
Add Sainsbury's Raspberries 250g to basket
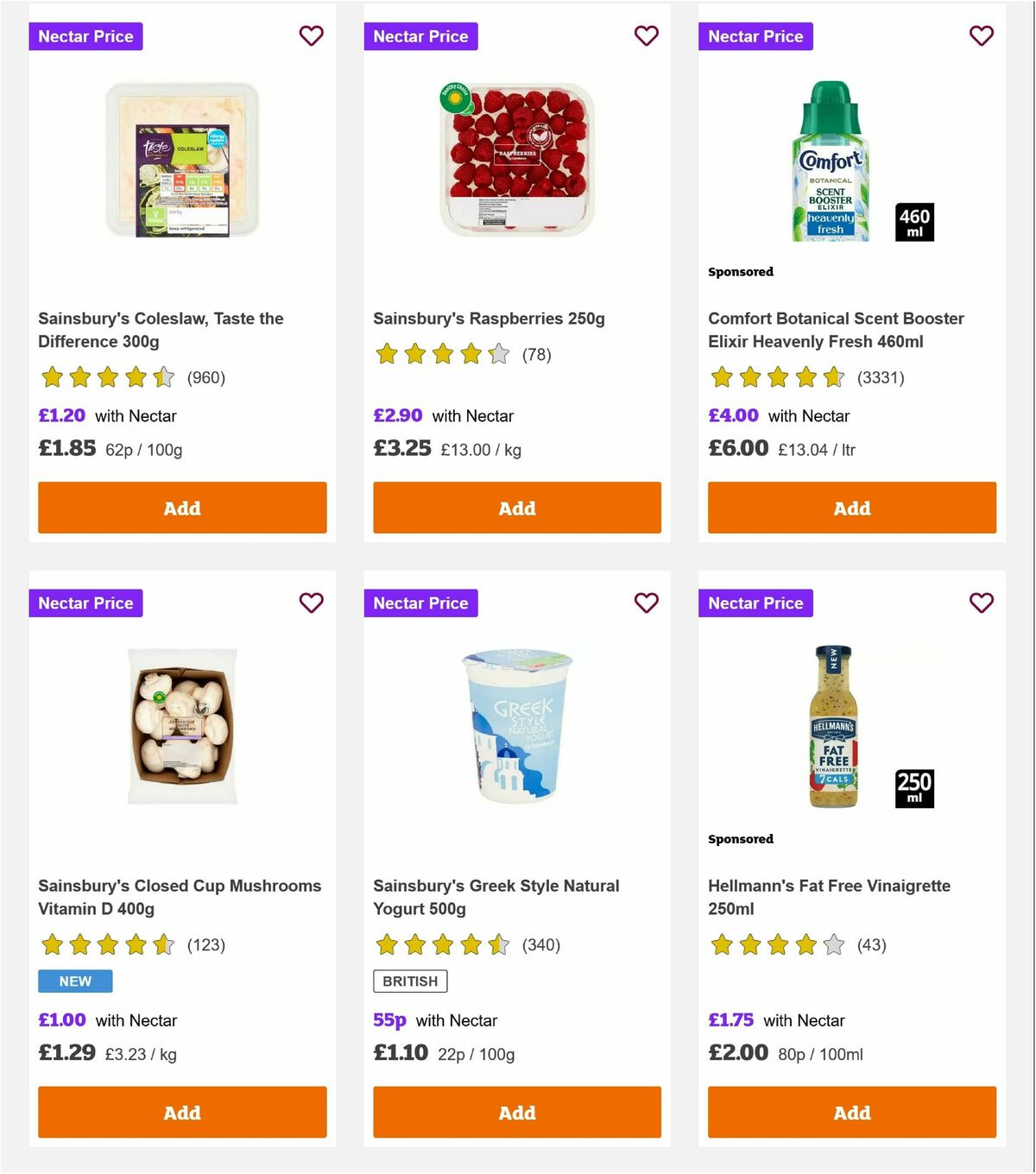516,508
